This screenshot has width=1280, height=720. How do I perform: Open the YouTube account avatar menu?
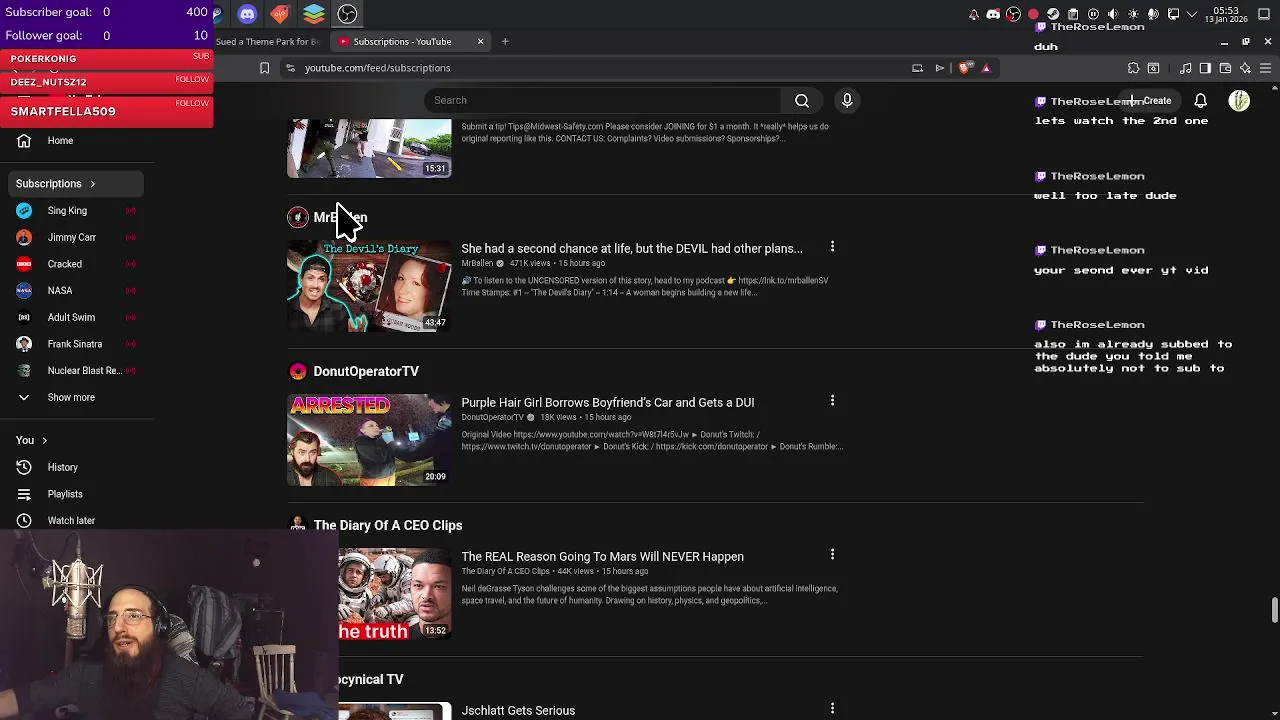coord(1239,101)
